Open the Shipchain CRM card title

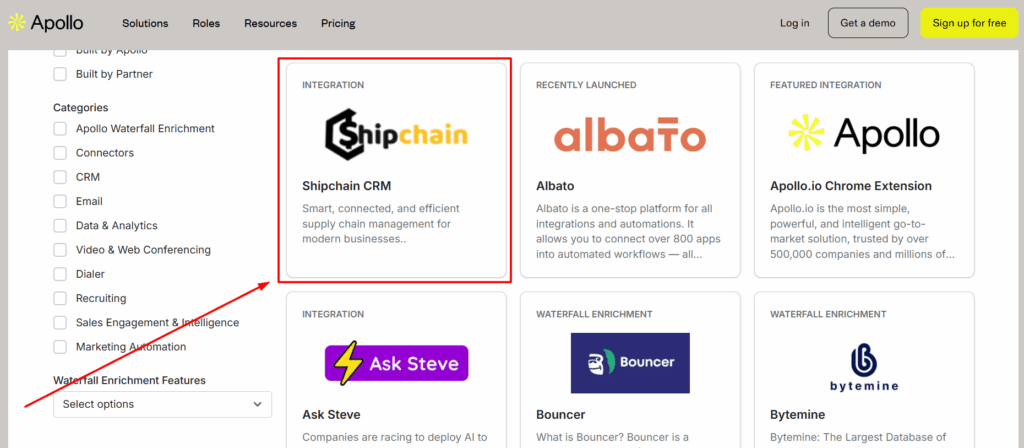[x=346, y=186]
